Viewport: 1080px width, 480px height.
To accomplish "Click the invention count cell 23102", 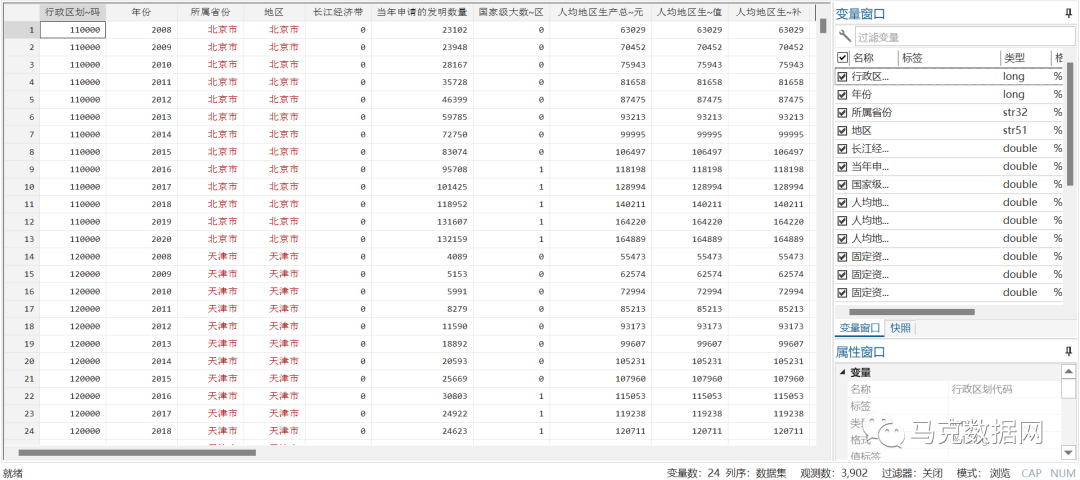I will point(422,30).
